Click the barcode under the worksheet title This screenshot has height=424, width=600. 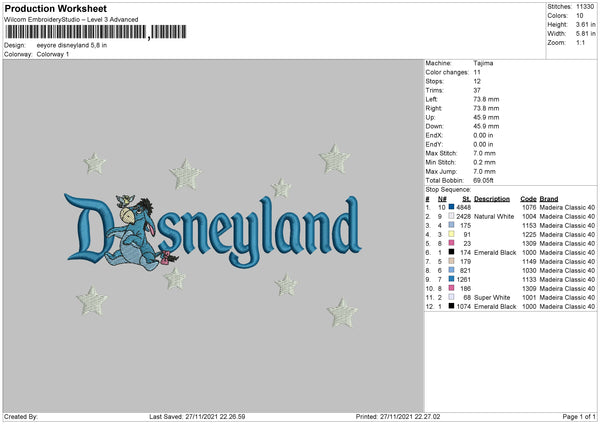coord(96,32)
